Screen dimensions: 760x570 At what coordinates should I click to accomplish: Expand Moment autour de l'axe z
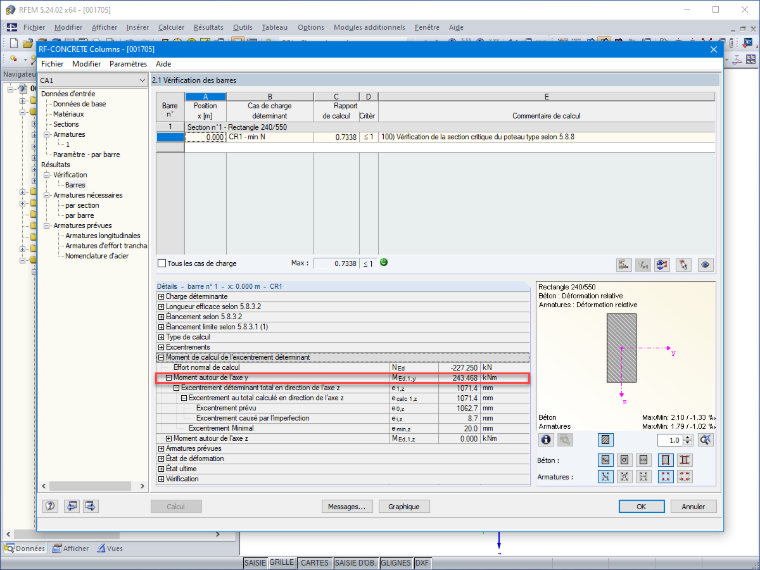[x=169, y=438]
